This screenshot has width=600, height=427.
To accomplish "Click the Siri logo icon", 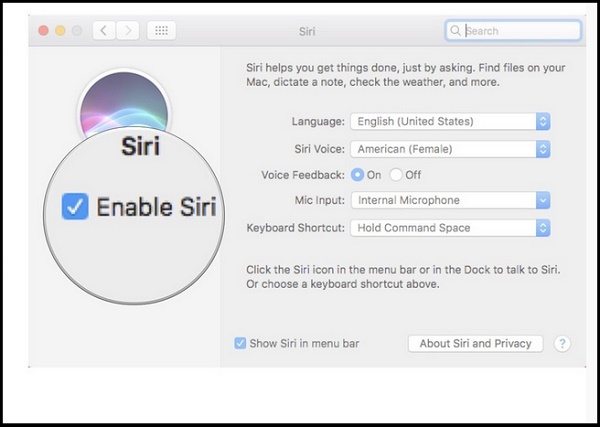I will click(124, 104).
